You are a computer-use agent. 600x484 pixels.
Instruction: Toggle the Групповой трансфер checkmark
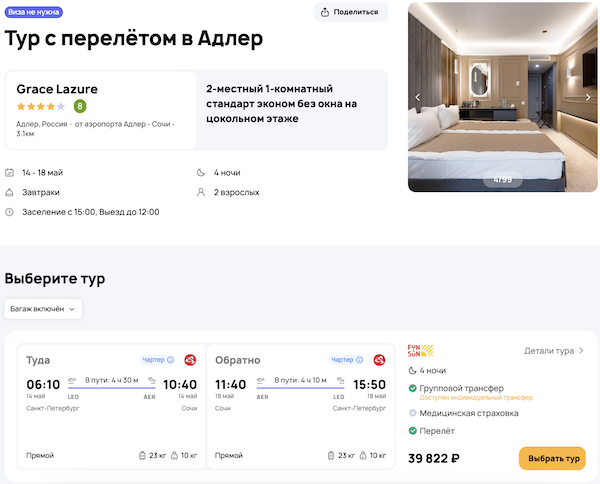tap(412, 389)
